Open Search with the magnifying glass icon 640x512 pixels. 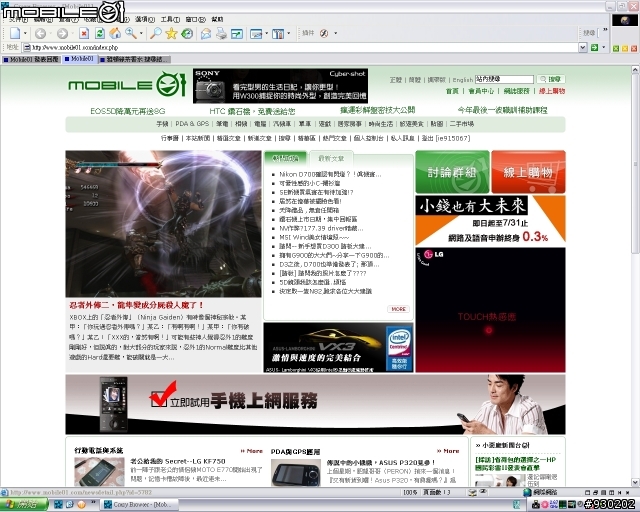pos(156,33)
